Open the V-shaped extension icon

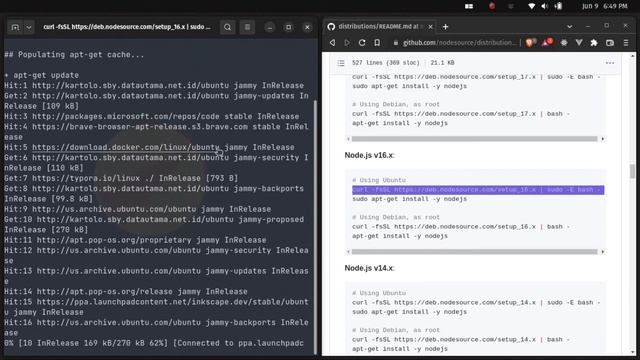579,42
